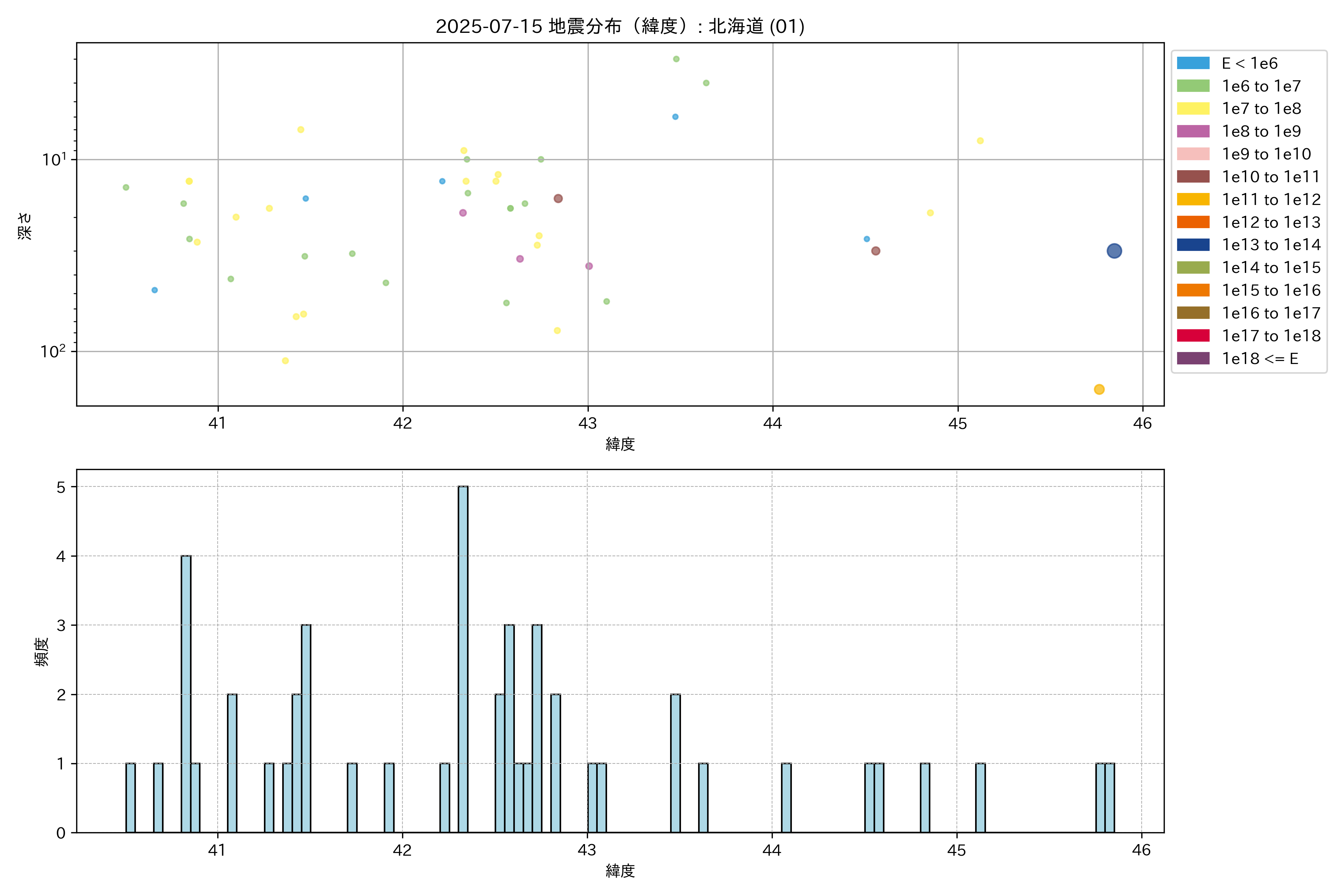The width and height of the screenshot is (1344, 896).
Task: Click the brown 1e10 to 1e11 legend swatch
Action: [x=1193, y=177]
